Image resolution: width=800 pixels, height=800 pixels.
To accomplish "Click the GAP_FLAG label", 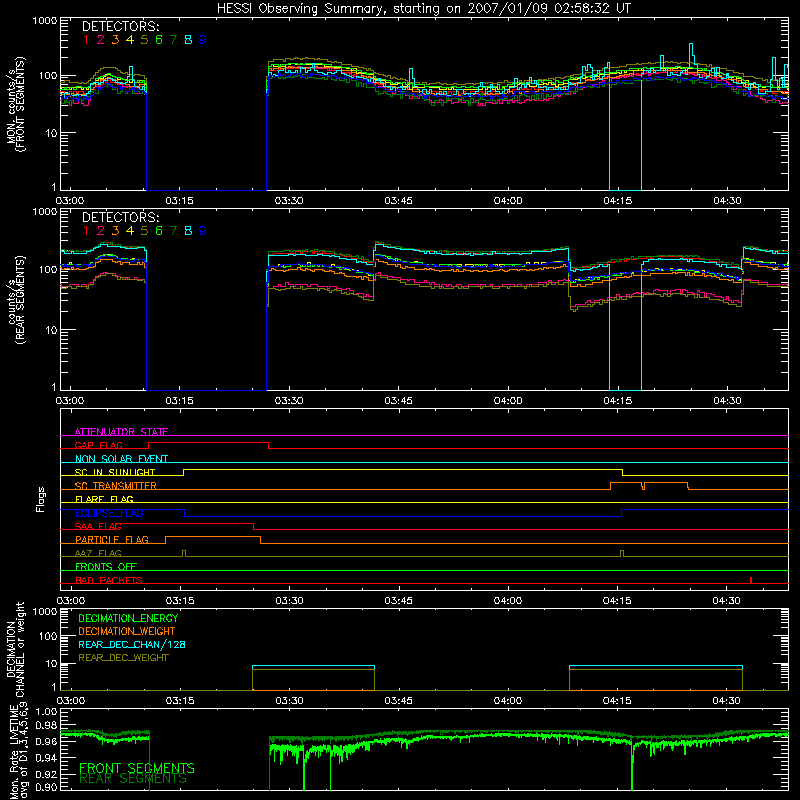I will point(99,445).
